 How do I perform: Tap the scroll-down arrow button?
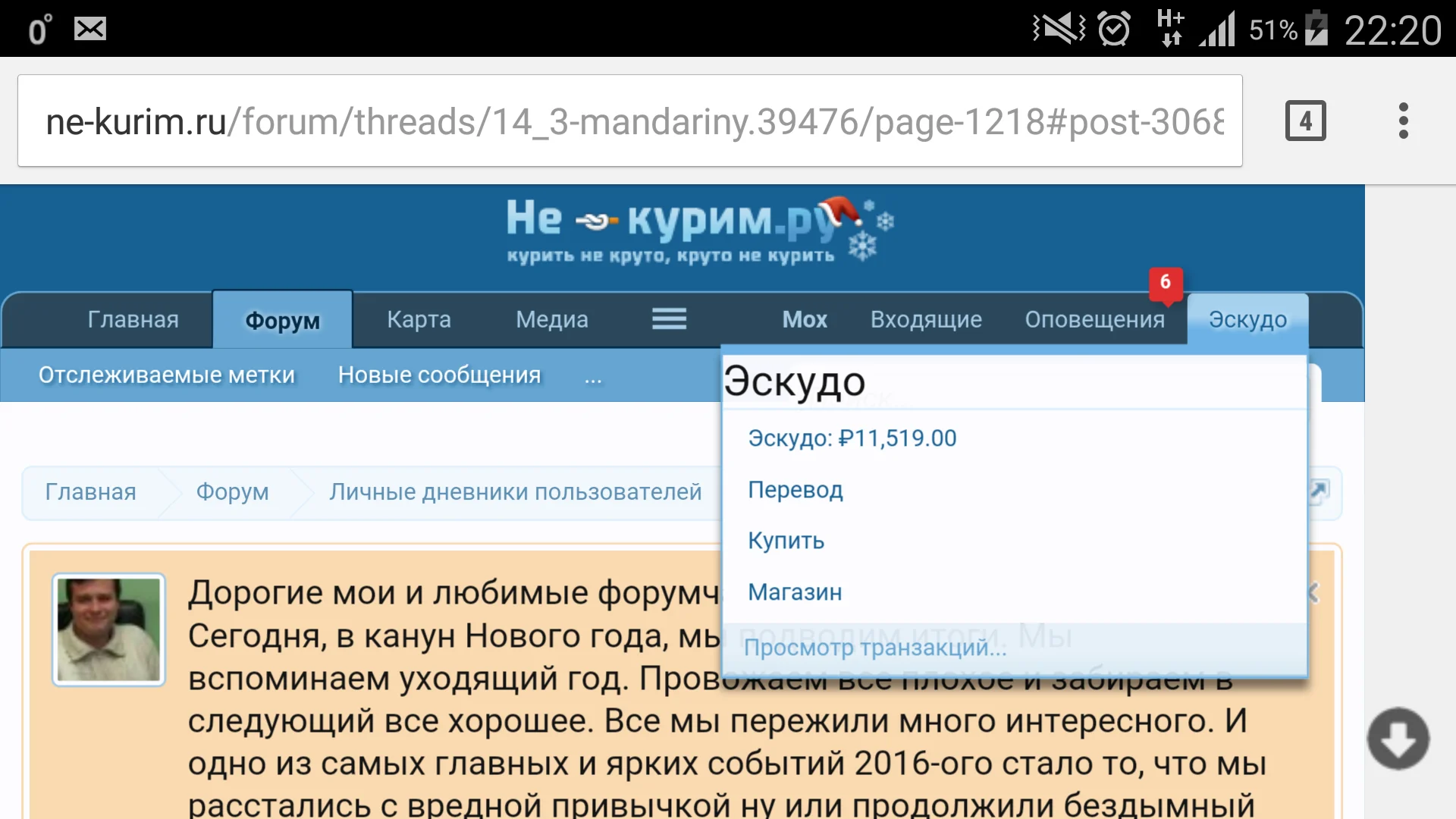click(1398, 739)
